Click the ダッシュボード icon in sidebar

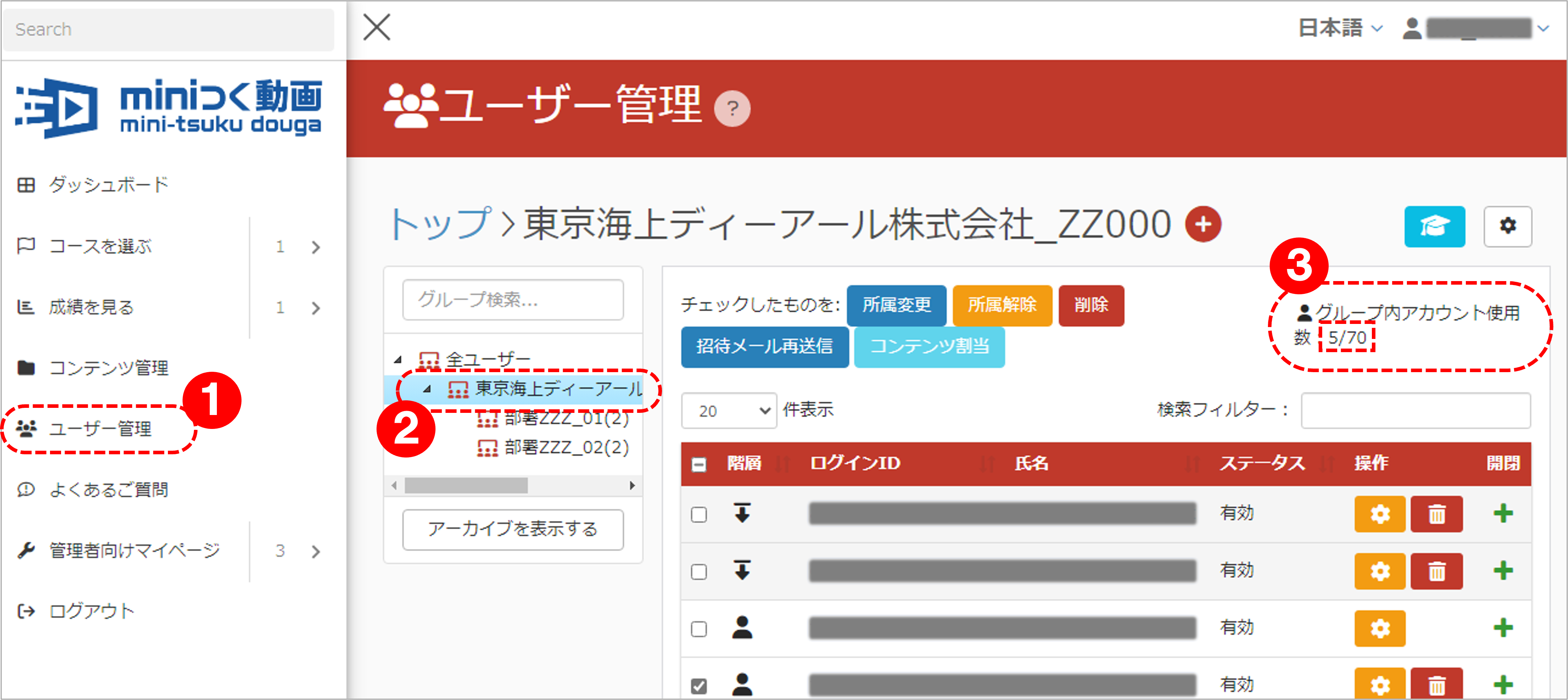(x=26, y=184)
